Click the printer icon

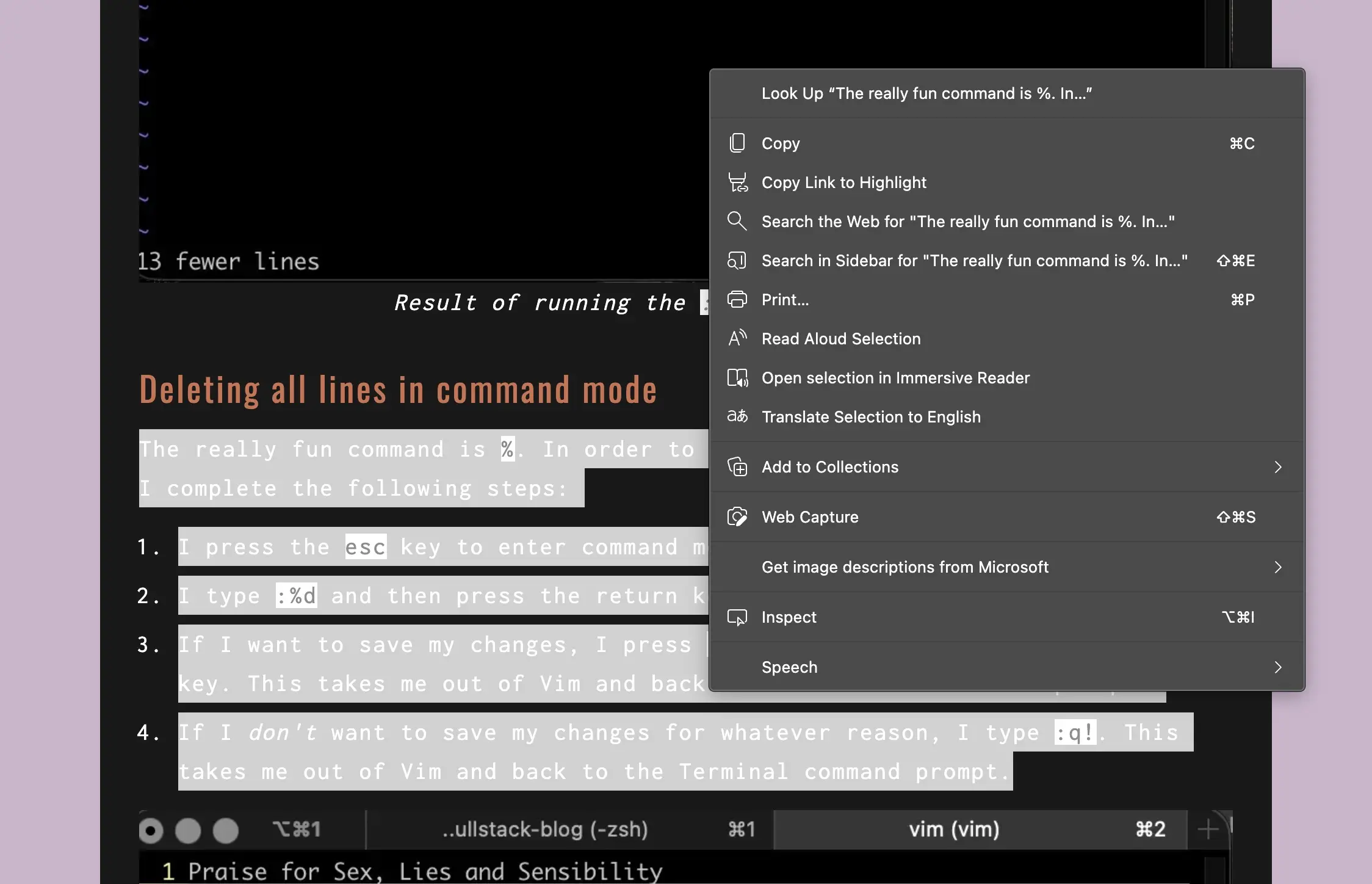click(x=737, y=299)
